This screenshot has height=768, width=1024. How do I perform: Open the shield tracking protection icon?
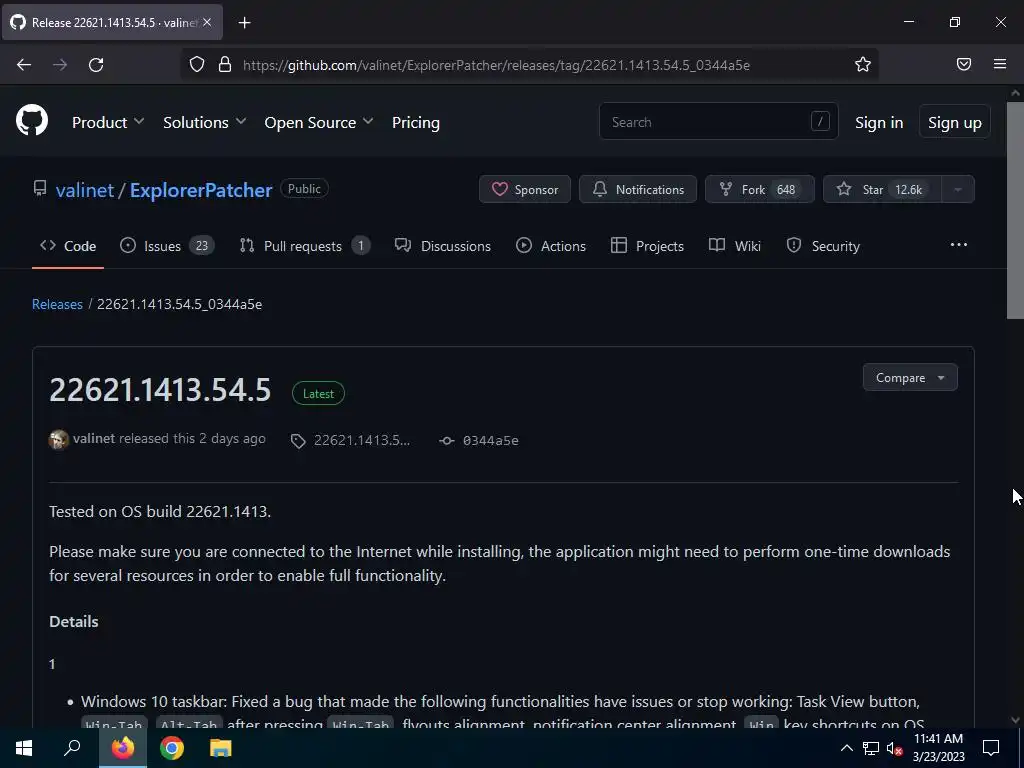coord(197,65)
